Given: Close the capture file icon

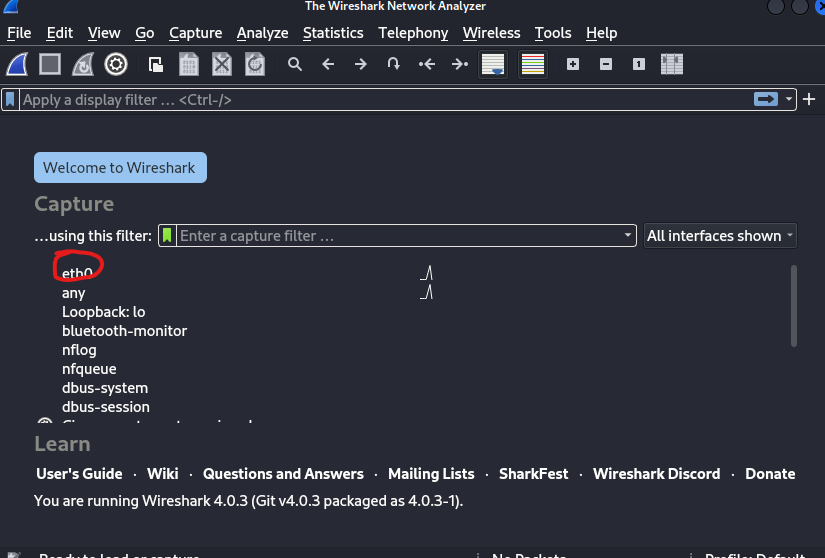Looking at the screenshot, I should (222, 65).
